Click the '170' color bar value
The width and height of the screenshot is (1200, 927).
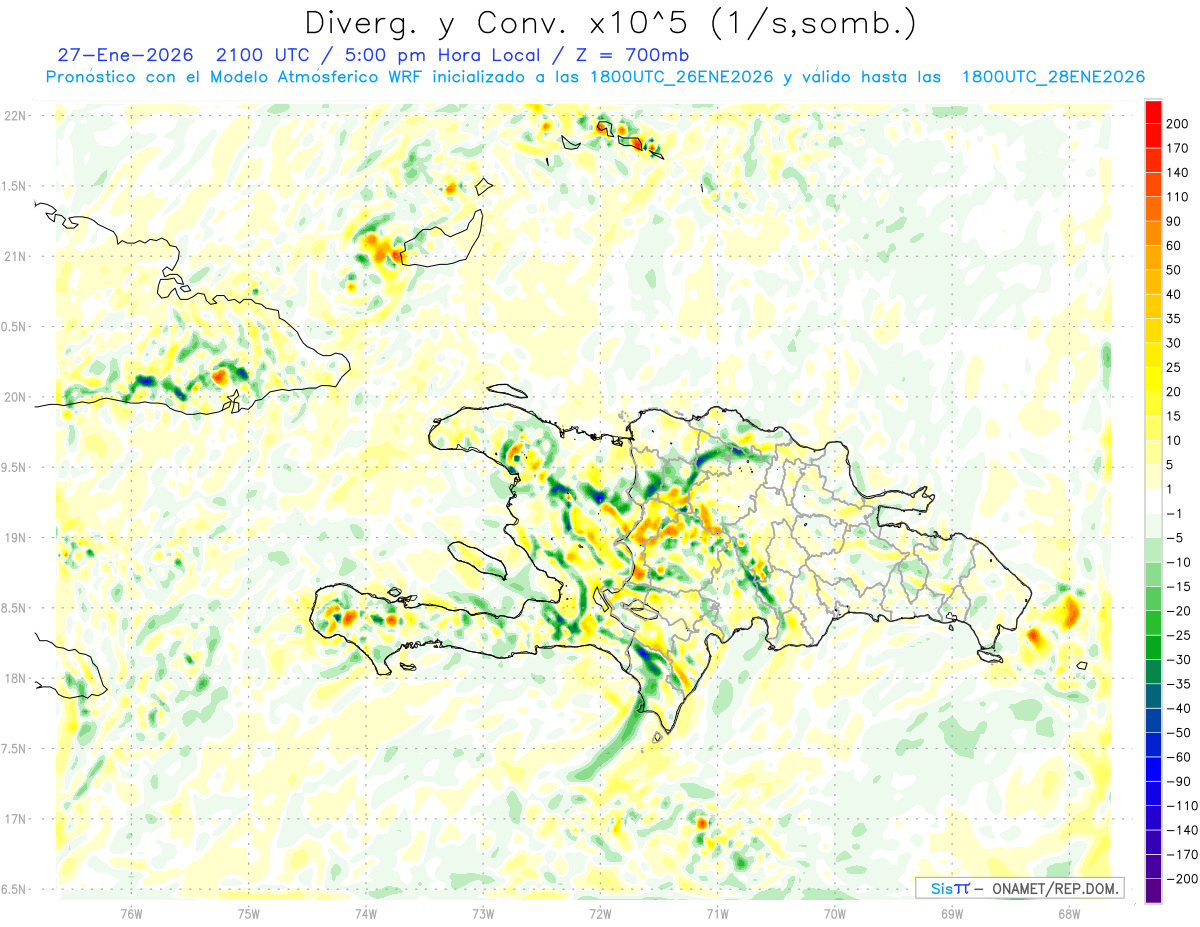(1178, 148)
